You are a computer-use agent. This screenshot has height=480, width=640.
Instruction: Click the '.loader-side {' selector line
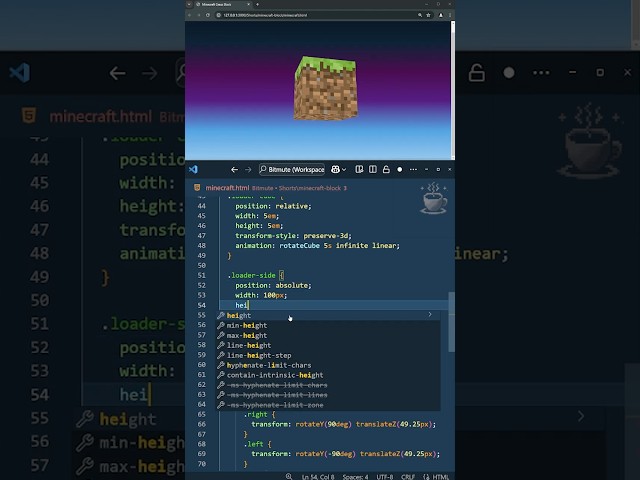pyautogui.click(x=256, y=276)
